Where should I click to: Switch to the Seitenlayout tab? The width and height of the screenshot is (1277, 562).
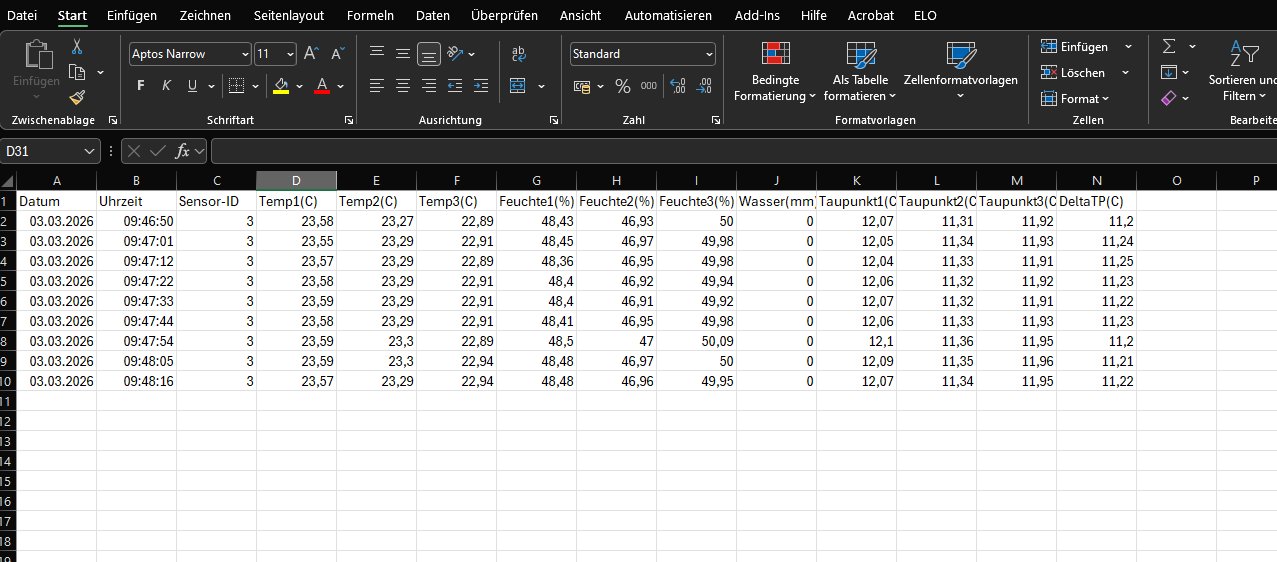click(289, 15)
